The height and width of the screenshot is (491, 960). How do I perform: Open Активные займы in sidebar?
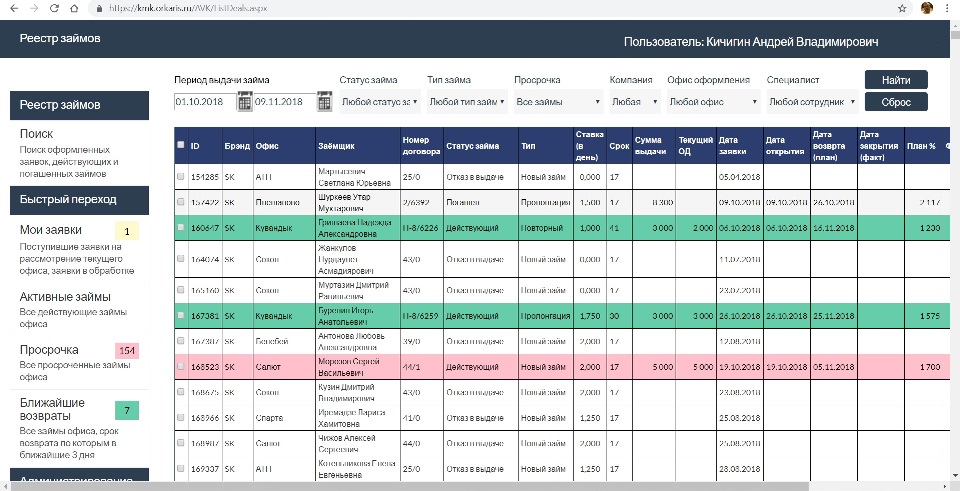pos(65,297)
